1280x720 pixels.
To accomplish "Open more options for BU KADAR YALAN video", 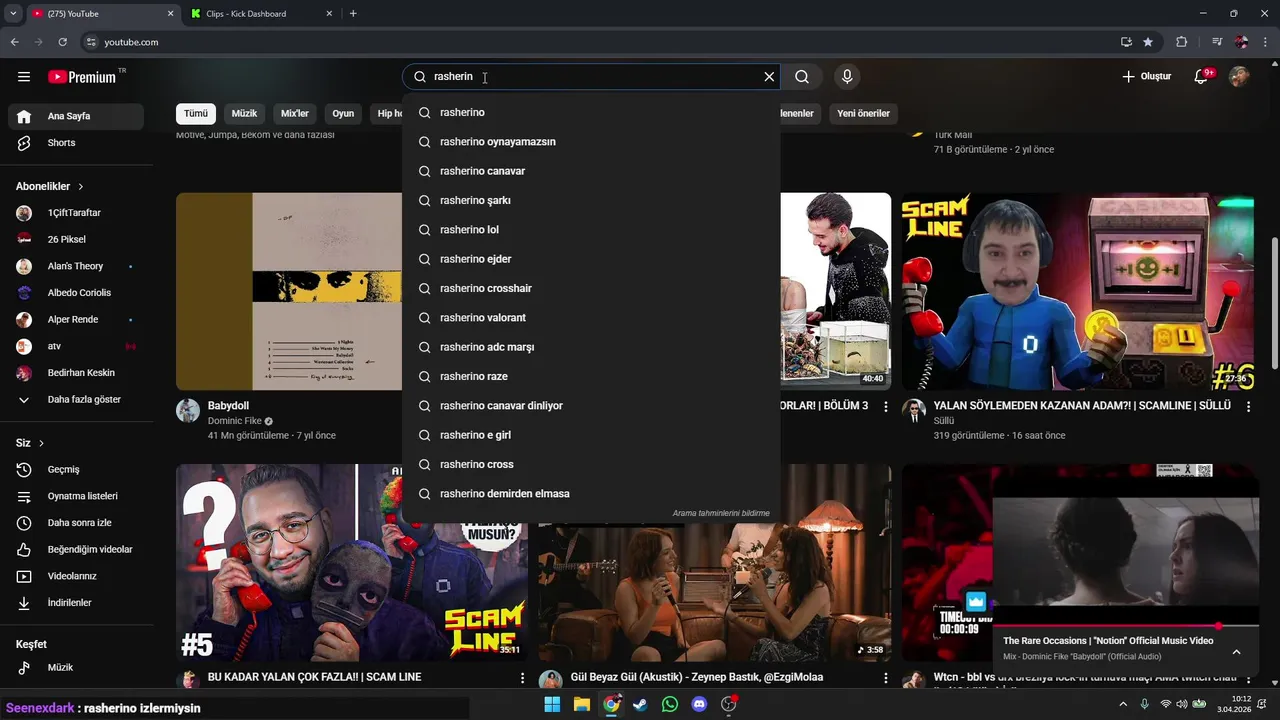I will 522,678.
